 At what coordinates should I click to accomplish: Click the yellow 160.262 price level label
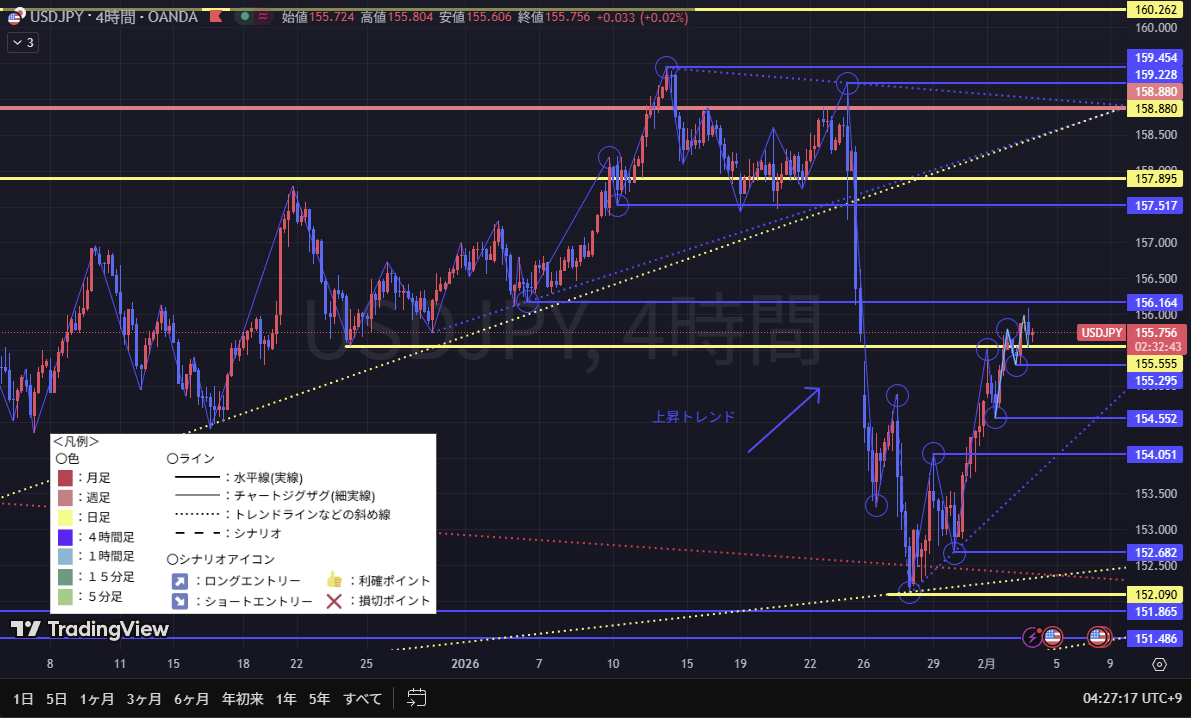click(1153, 9)
